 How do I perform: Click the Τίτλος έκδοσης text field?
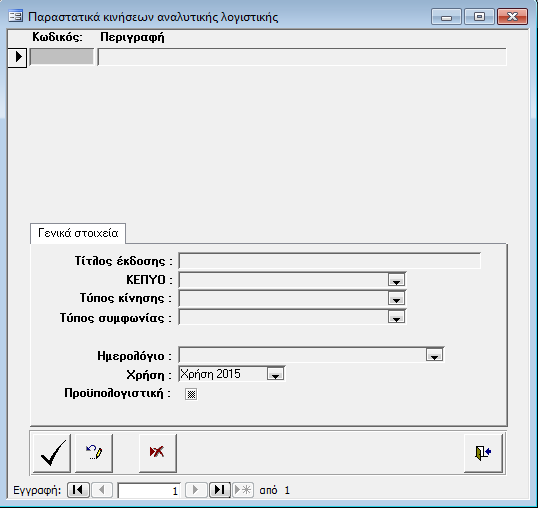tap(329, 261)
